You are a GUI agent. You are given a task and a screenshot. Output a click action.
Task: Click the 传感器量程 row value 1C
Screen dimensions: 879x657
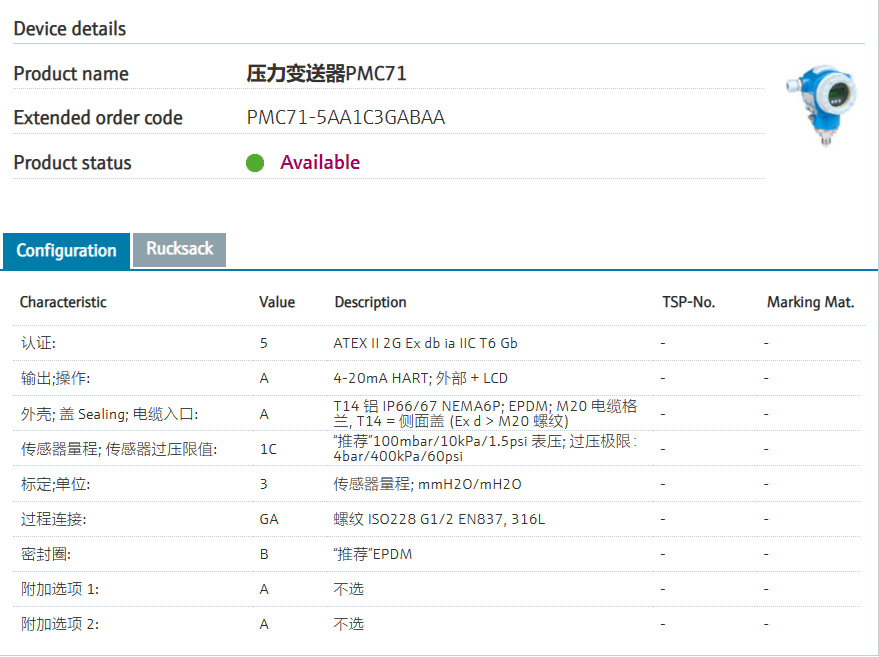pyautogui.click(x=268, y=449)
